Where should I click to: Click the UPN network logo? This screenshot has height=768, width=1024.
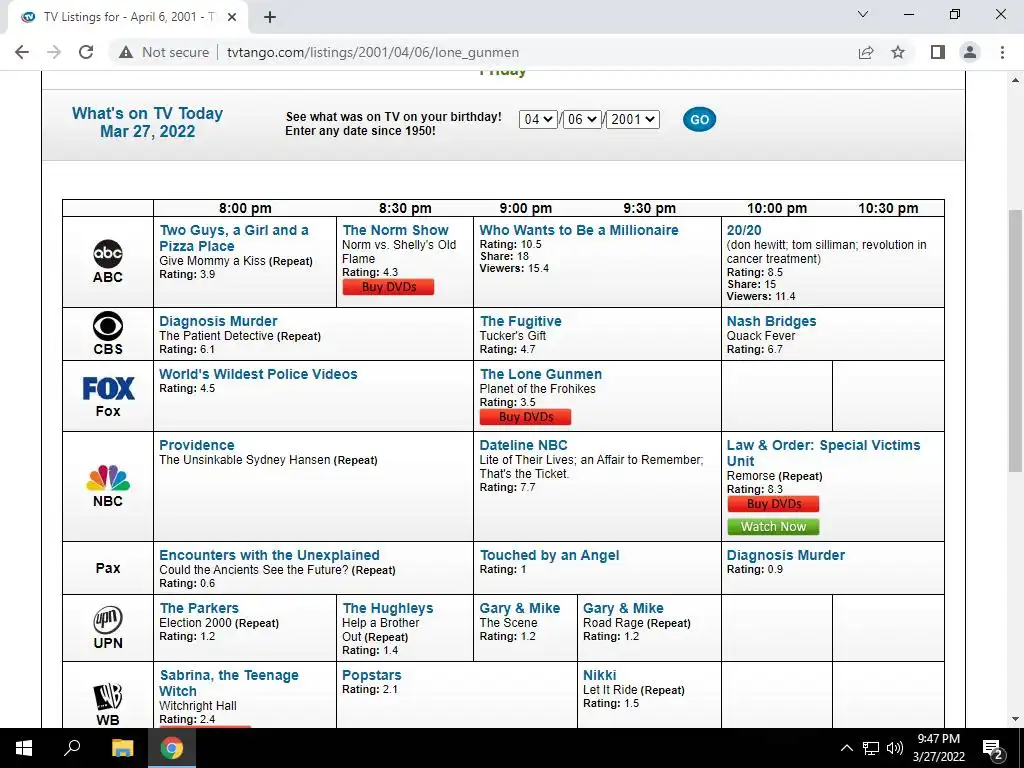(x=108, y=620)
